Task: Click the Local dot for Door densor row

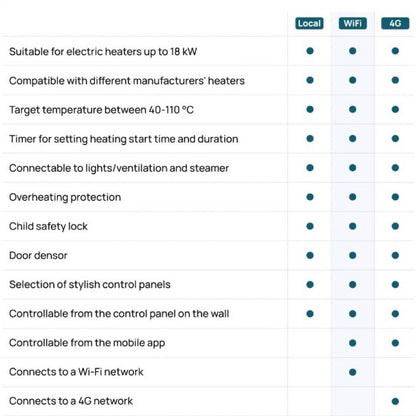Action: coord(310,255)
